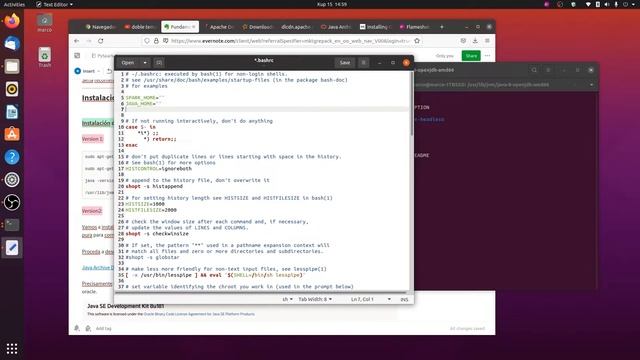The image size is (640, 360).
Task: Open gedit hamburger menu
Action: (x=363, y=62)
